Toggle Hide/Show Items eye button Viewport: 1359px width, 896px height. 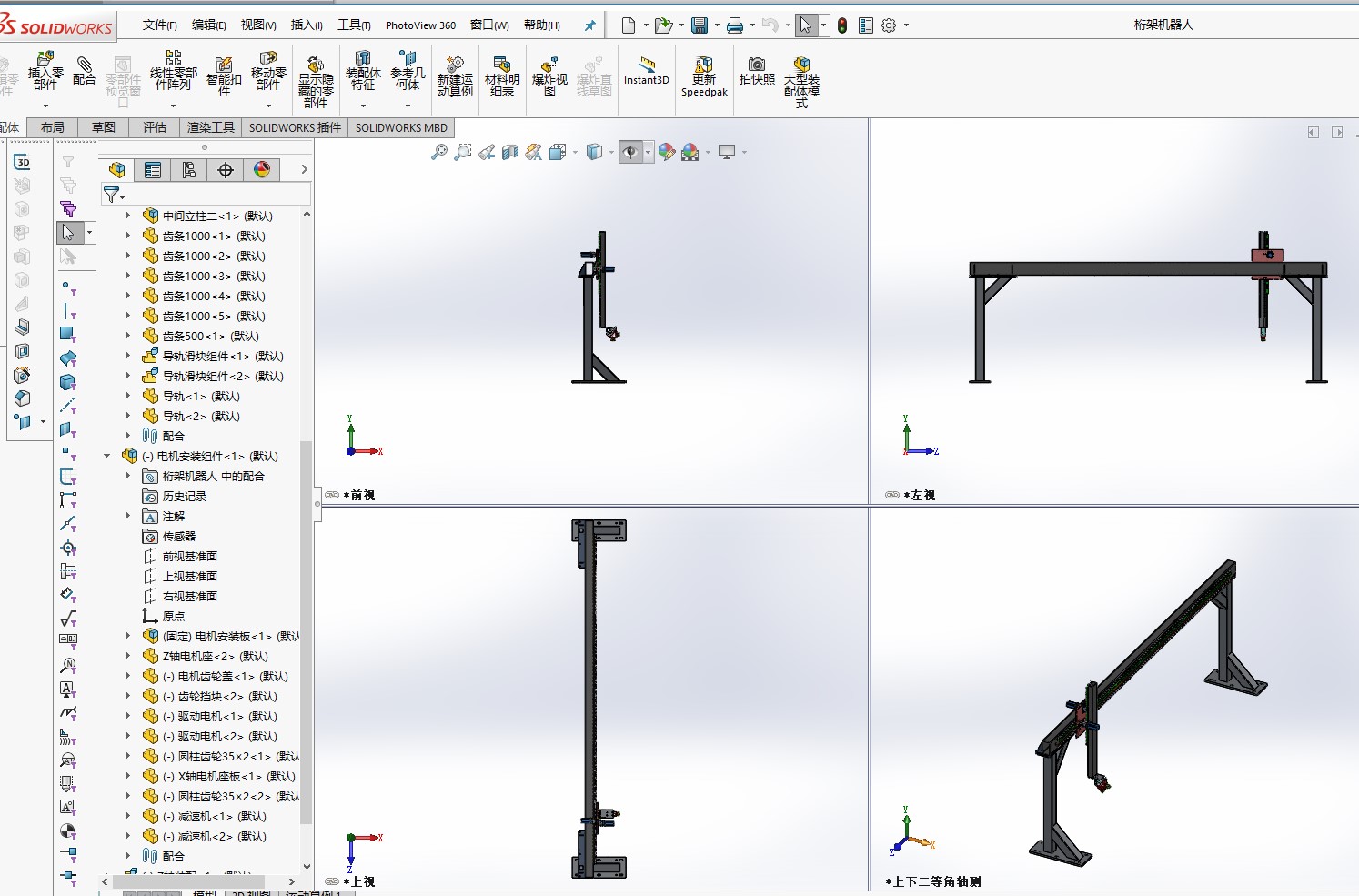[630, 152]
